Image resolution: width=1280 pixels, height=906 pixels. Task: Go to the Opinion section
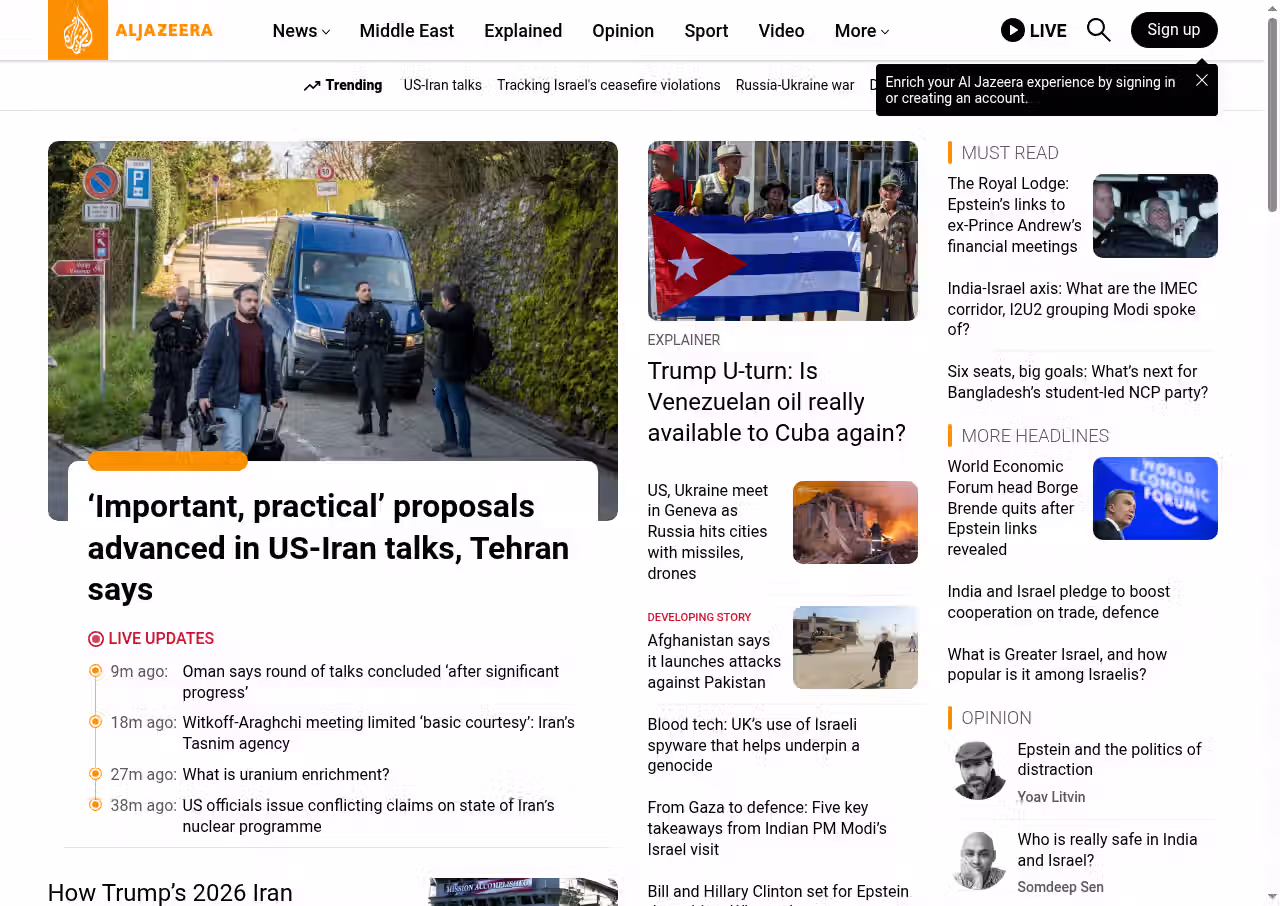(x=622, y=31)
